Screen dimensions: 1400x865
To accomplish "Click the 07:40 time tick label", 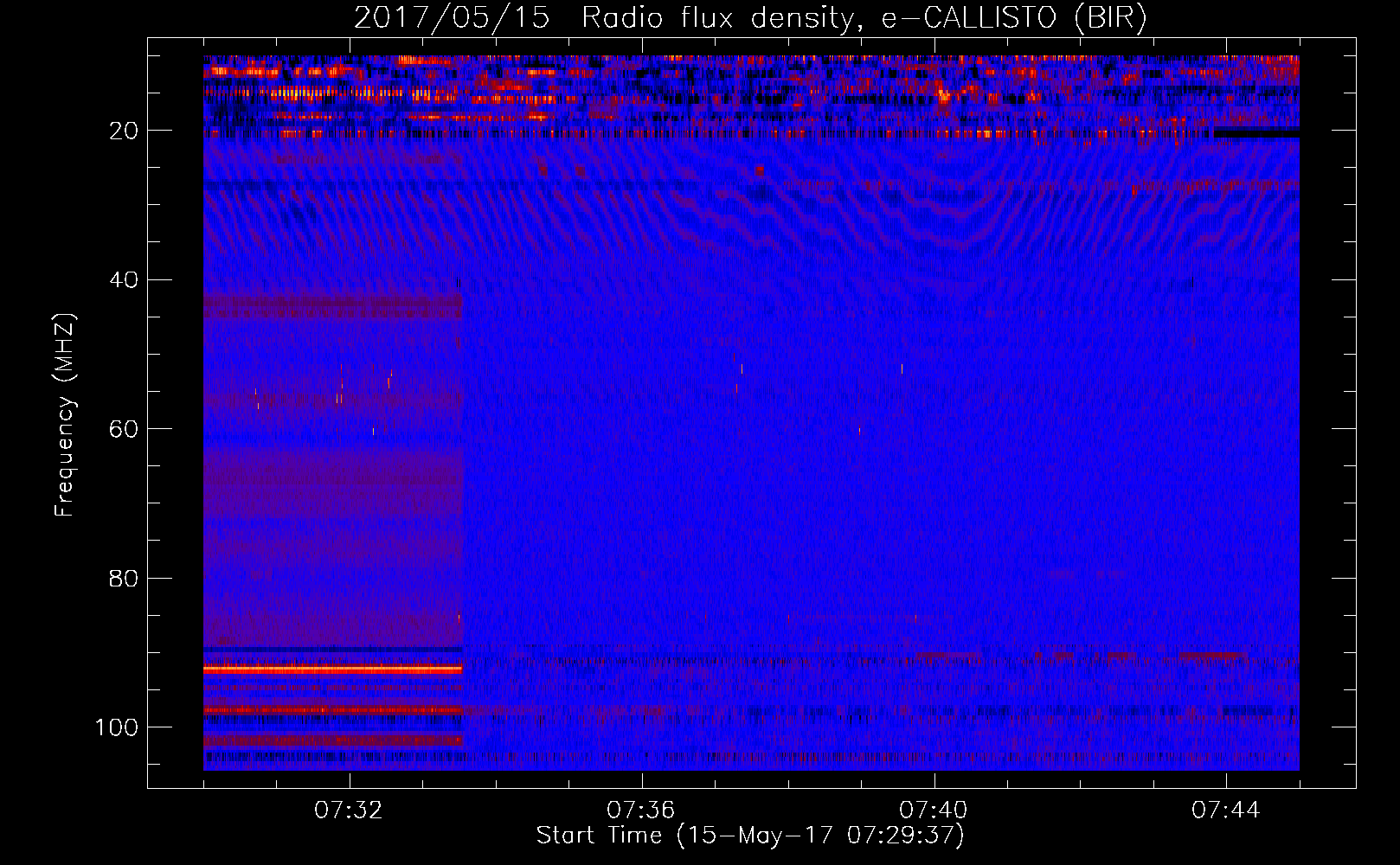I will pyautogui.click(x=934, y=811).
